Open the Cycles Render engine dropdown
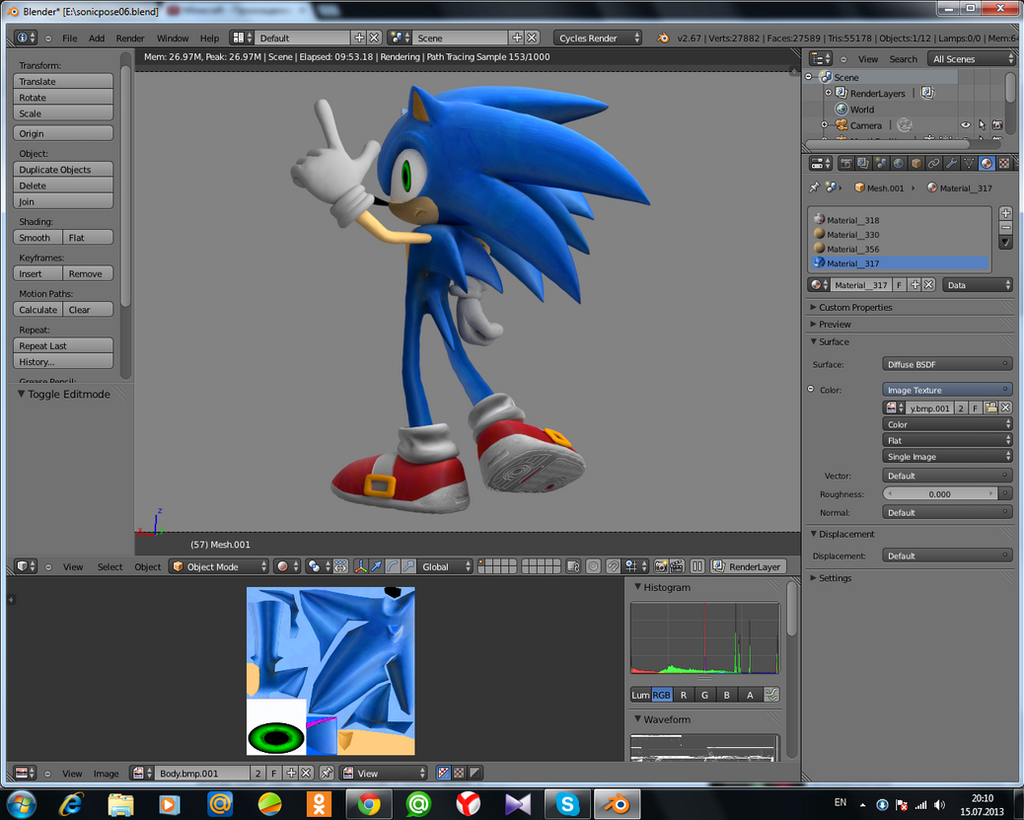1024x820 pixels. [x=597, y=37]
